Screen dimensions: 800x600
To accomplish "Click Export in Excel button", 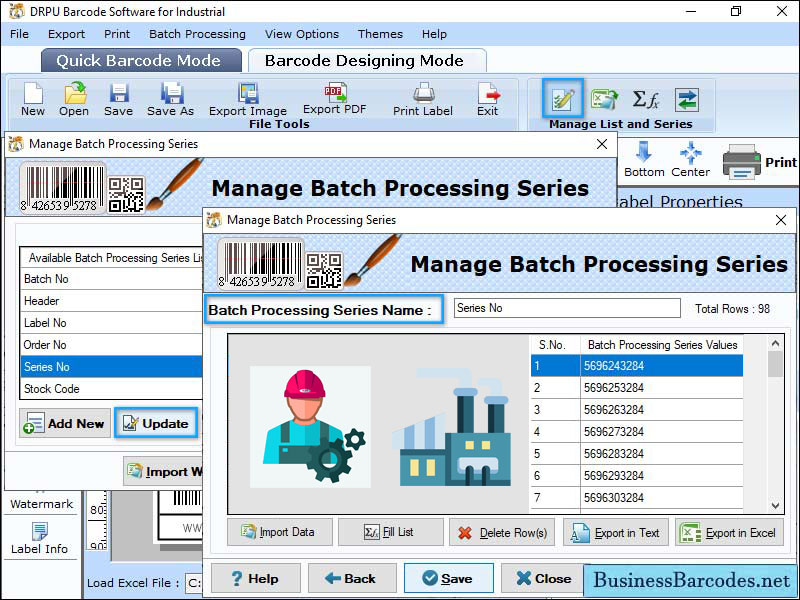I will click(x=730, y=532).
